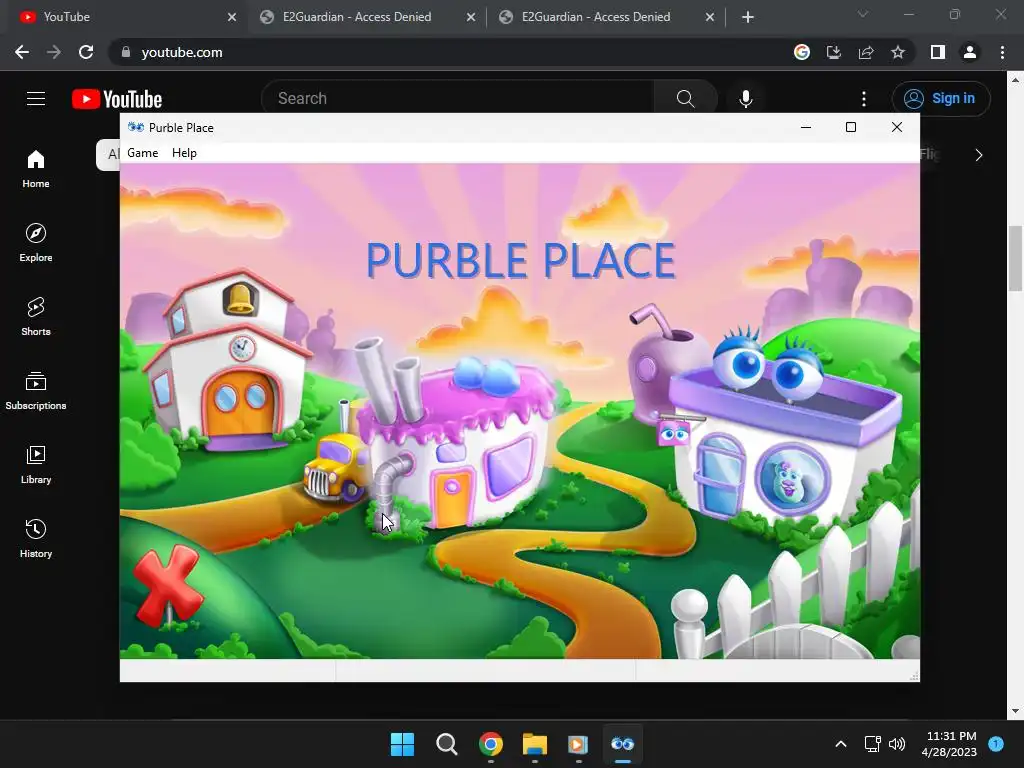Show more YouTube category chips arrow
The height and width of the screenshot is (768, 1024).
point(978,155)
